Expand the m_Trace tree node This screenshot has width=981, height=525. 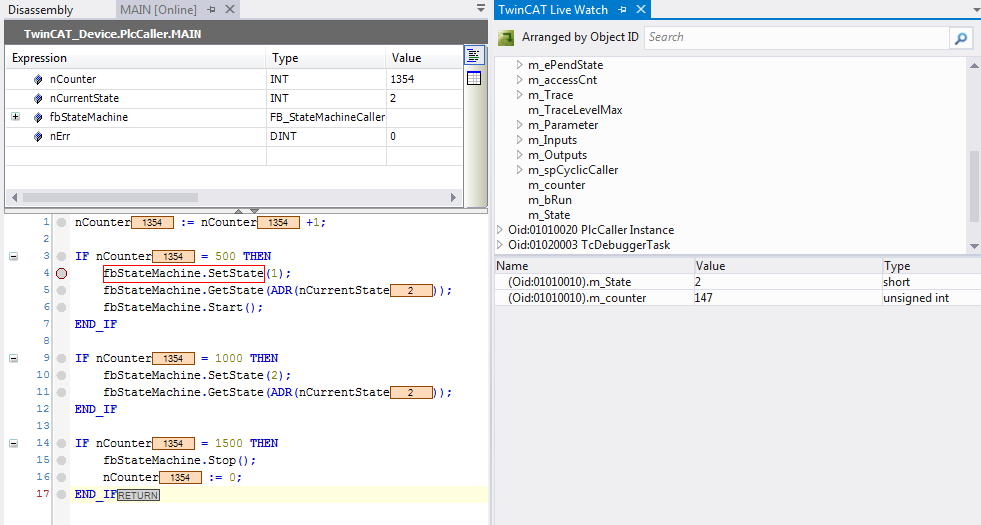pos(519,94)
